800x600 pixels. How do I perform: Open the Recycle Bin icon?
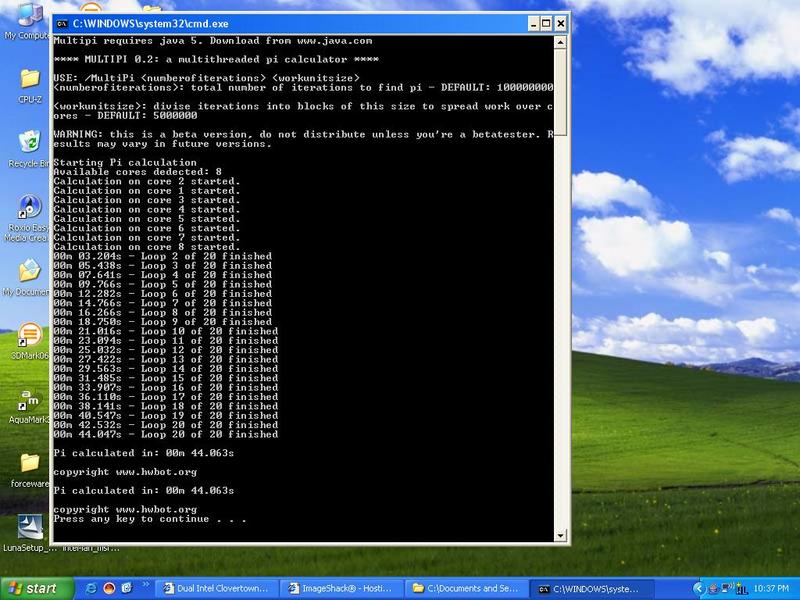coord(29,148)
